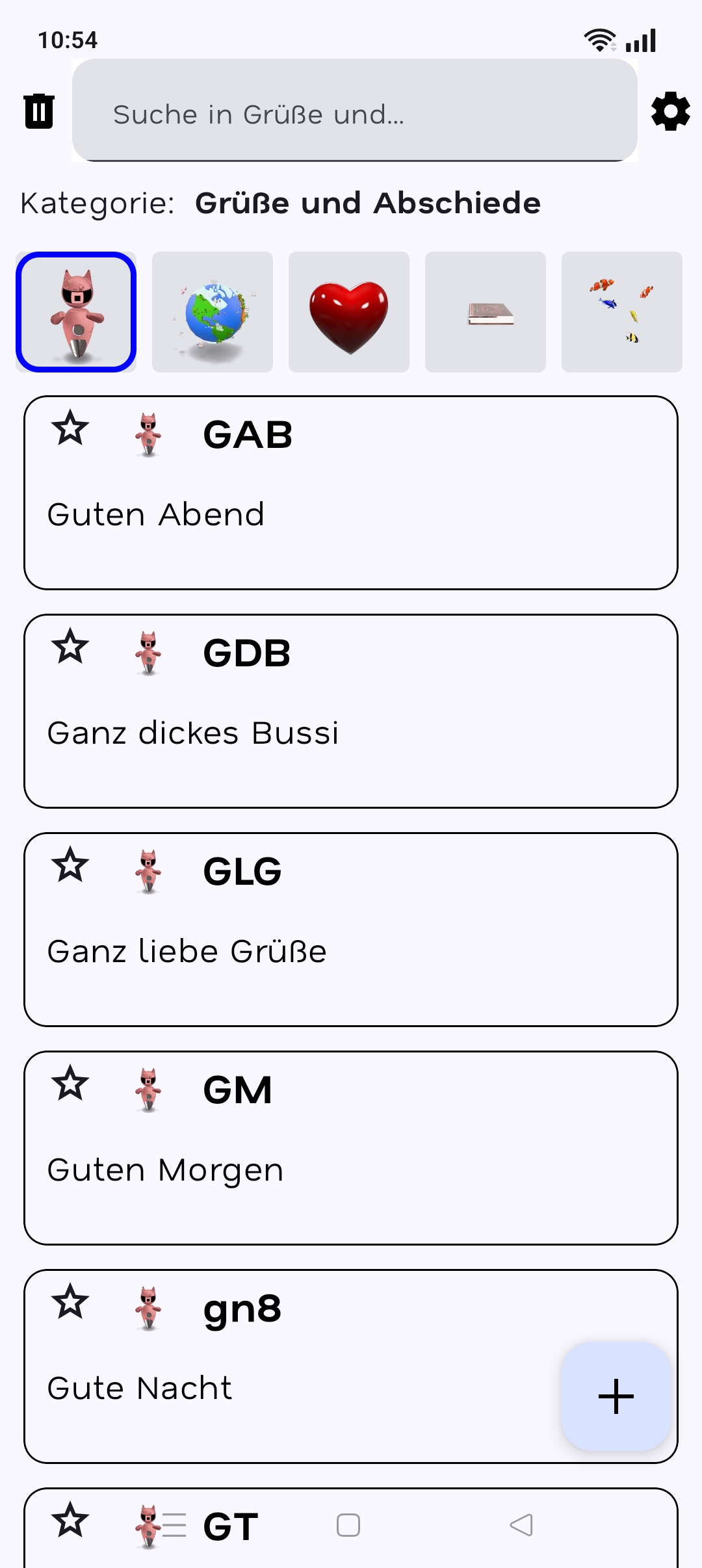
Task: Choose the red heart category
Action: click(x=349, y=312)
